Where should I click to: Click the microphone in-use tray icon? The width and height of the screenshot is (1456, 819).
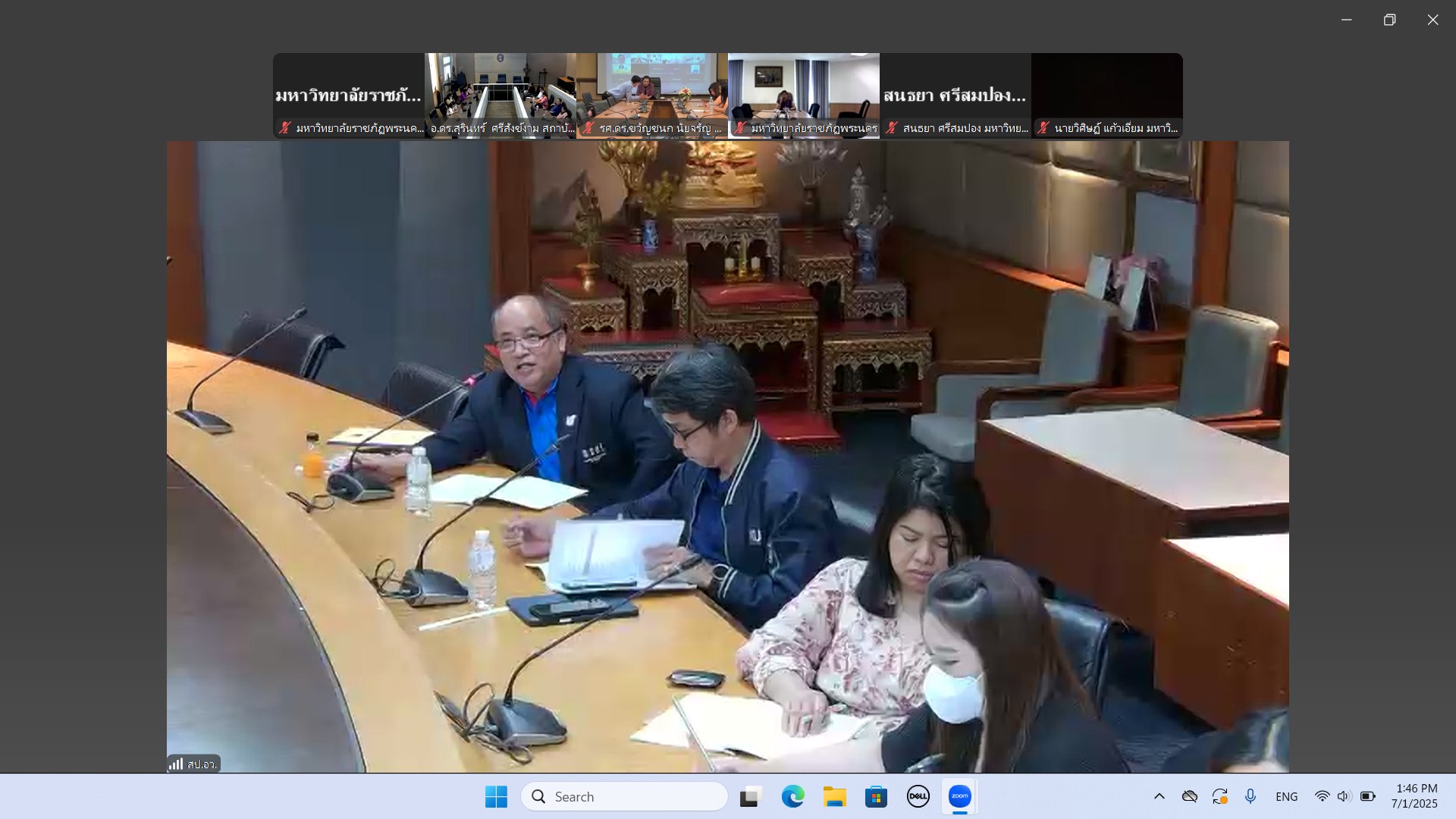tap(1250, 796)
